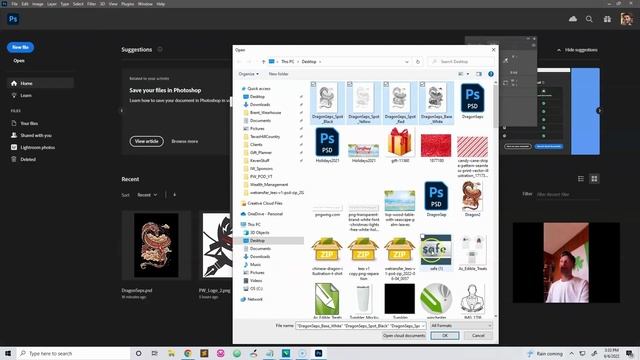Click the Photoshop taskbar icon
640x360 pixels.
(318, 353)
